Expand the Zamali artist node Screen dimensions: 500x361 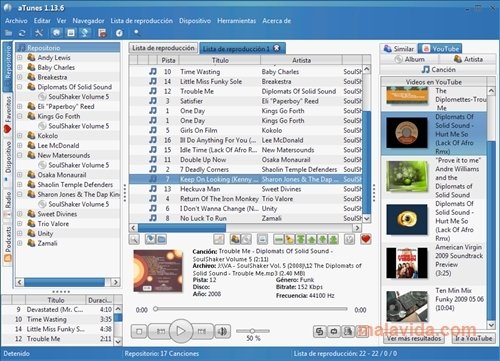tap(20, 243)
